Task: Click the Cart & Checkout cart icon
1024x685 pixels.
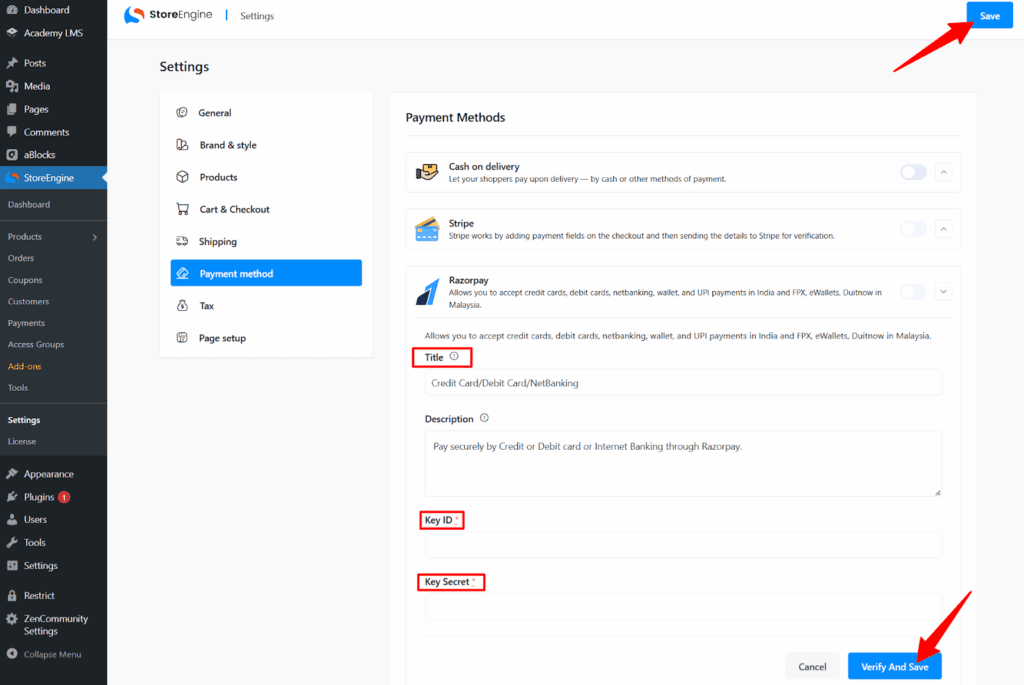Action: click(181, 209)
